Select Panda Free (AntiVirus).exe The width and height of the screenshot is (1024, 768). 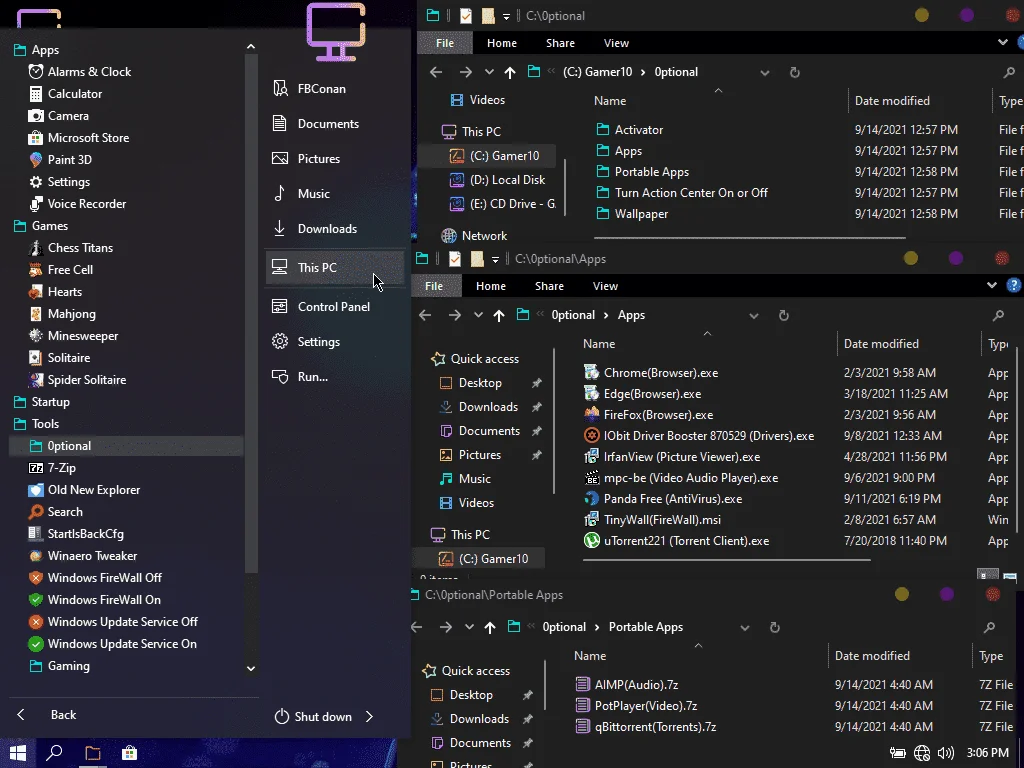673,499
